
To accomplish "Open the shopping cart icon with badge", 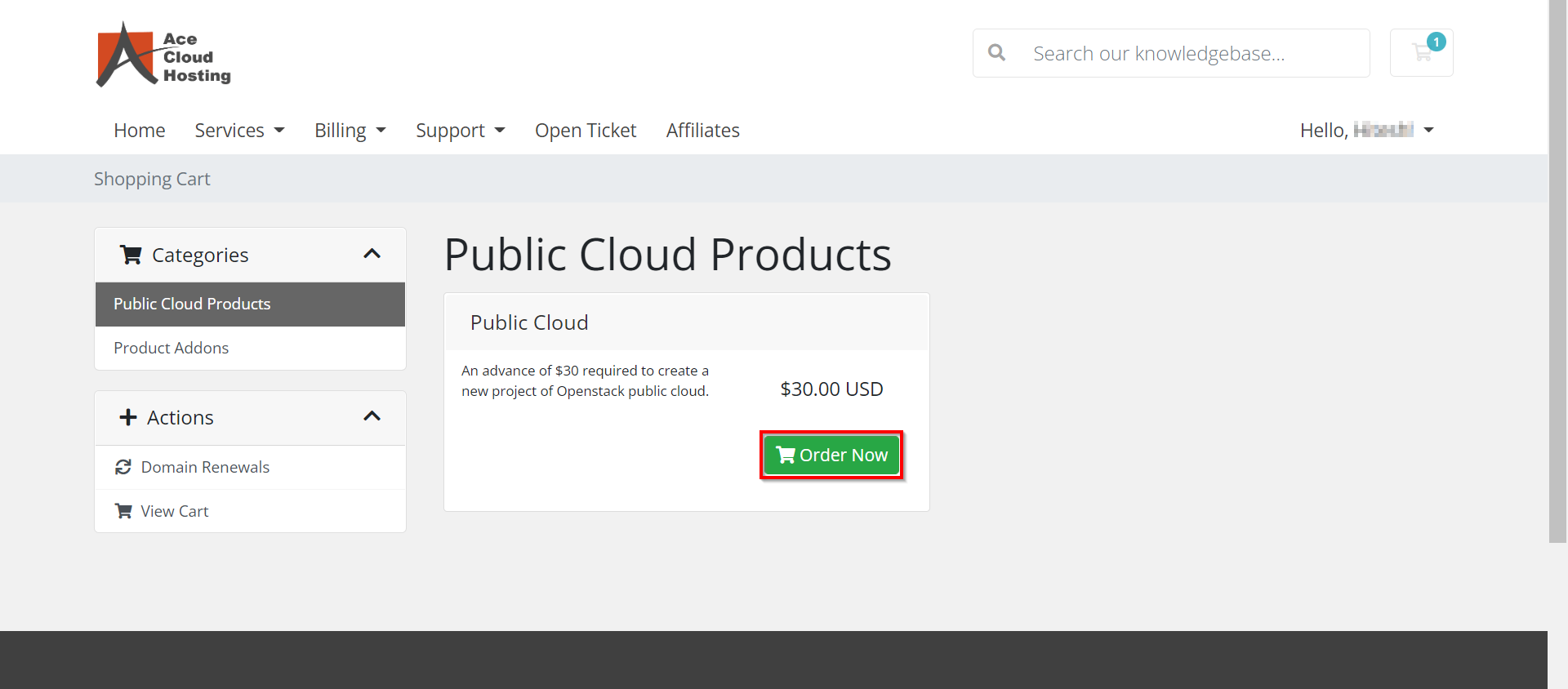I will (1422, 53).
